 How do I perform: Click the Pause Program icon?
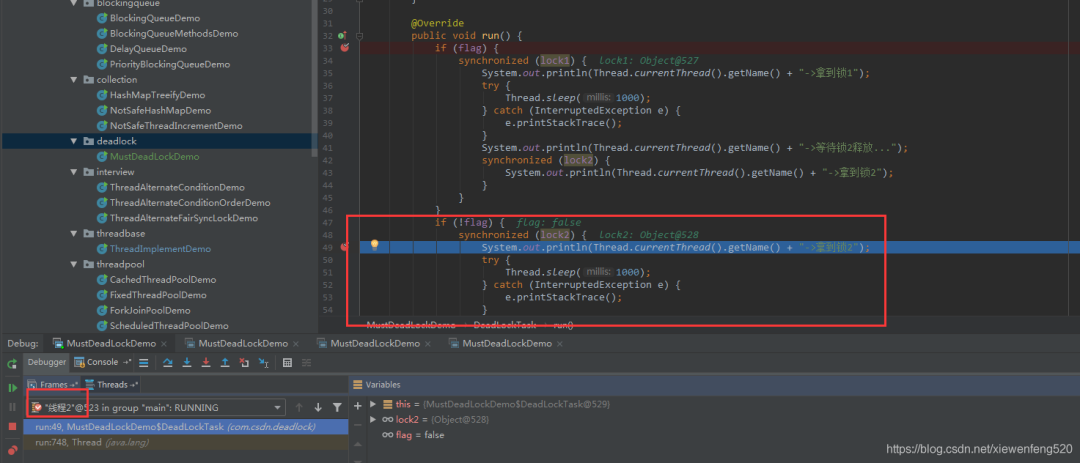pos(12,407)
